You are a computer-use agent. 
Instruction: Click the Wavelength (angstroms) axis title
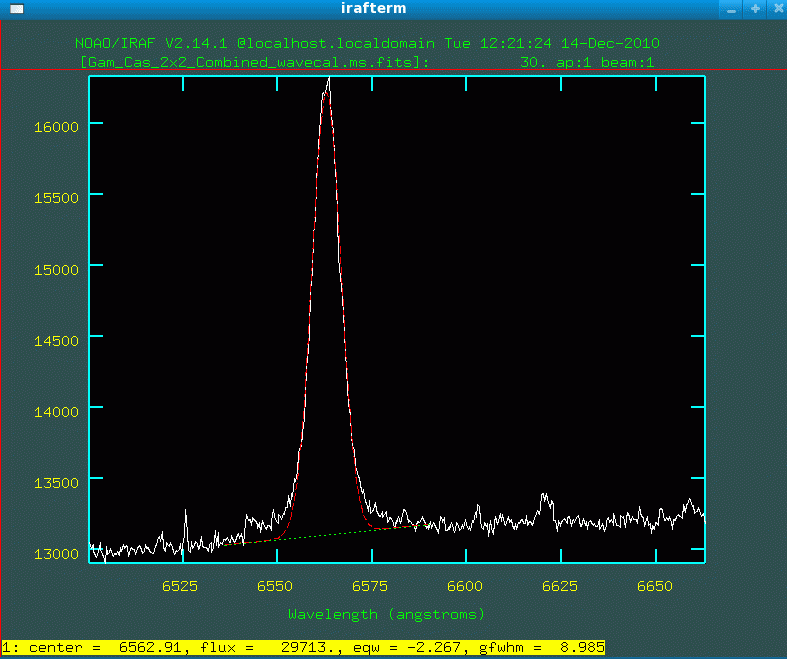[x=386, y=613]
